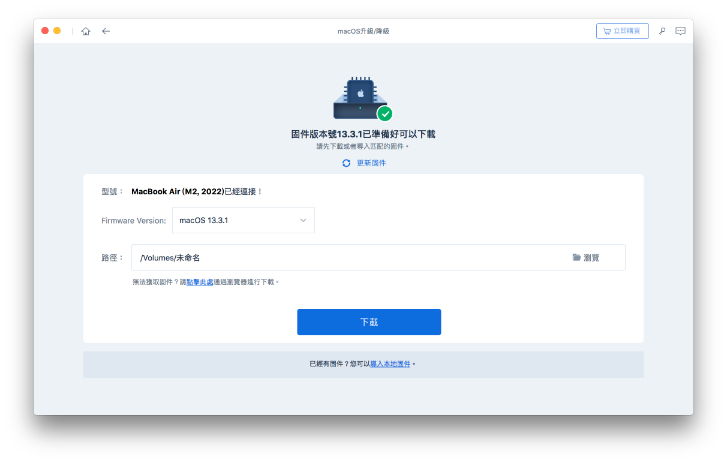
Task: Click the 瀏覽 browse folder button
Action: [x=586, y=258]
